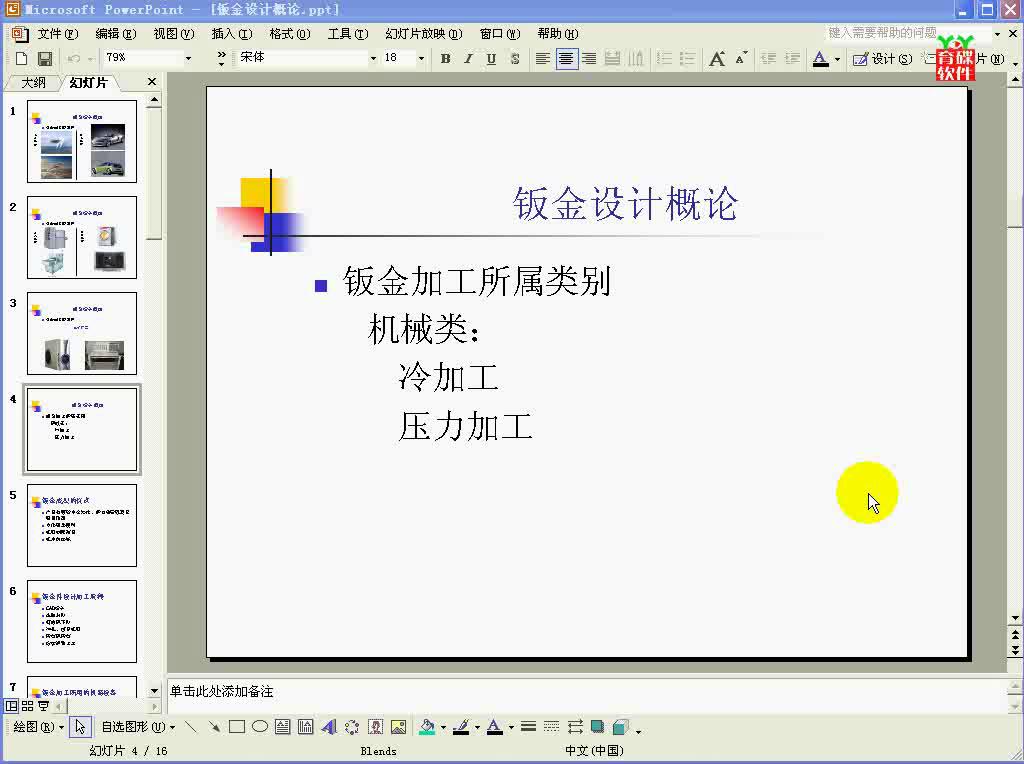
Task: Insert WordArt
Action: (328, 727)
